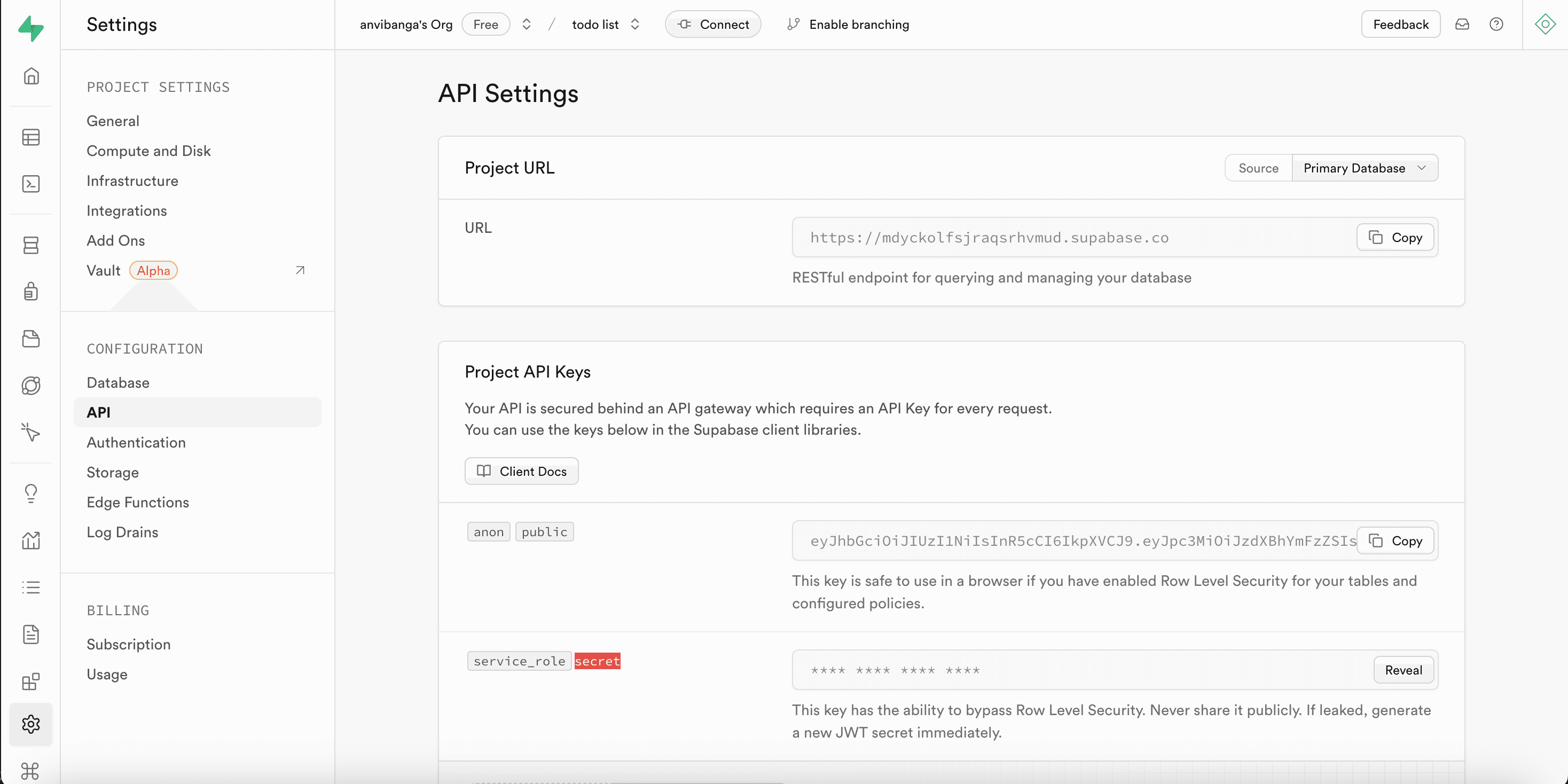Open the SQL Editor from sidebar

30,184
